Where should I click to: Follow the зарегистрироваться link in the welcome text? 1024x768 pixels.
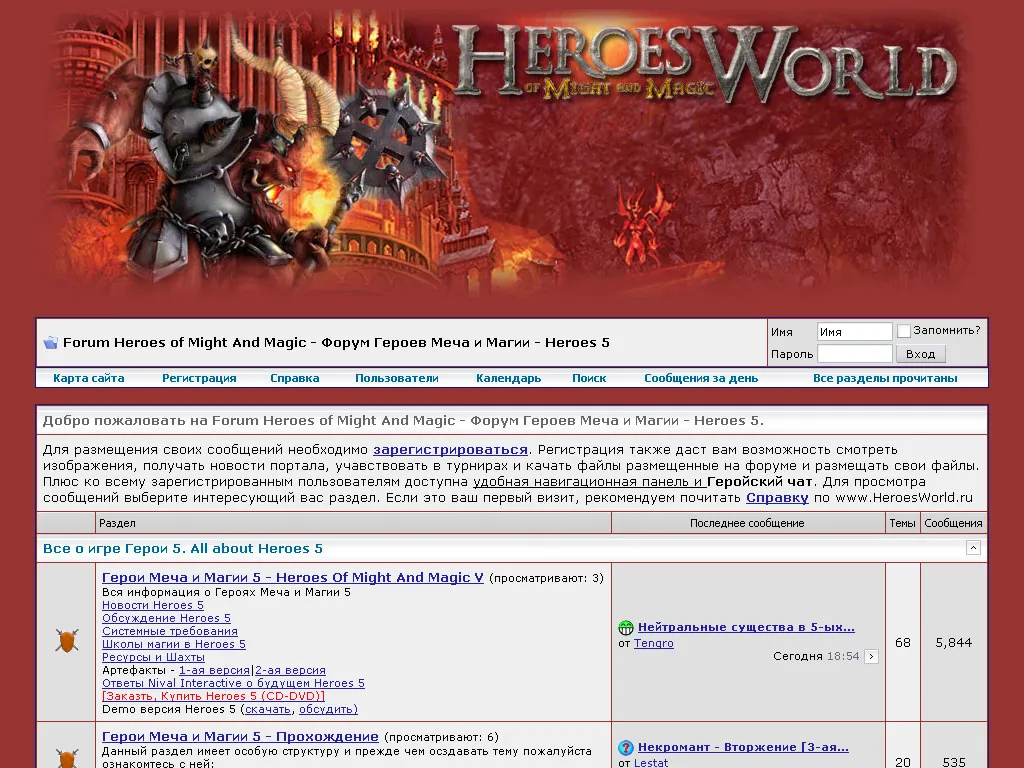click(x=450, y=450)
